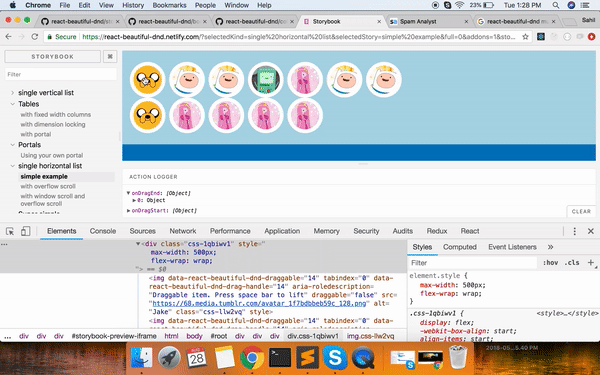Open the Event Listeners tab

[x=512, y=247]
